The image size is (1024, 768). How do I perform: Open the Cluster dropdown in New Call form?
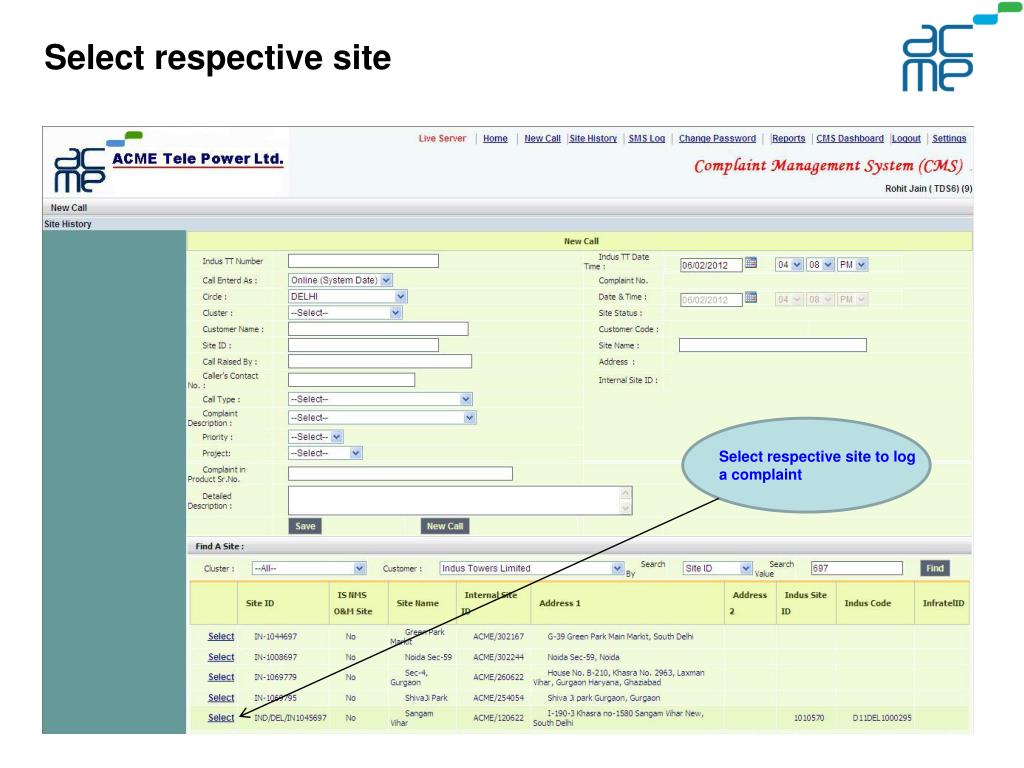[345, 313]
